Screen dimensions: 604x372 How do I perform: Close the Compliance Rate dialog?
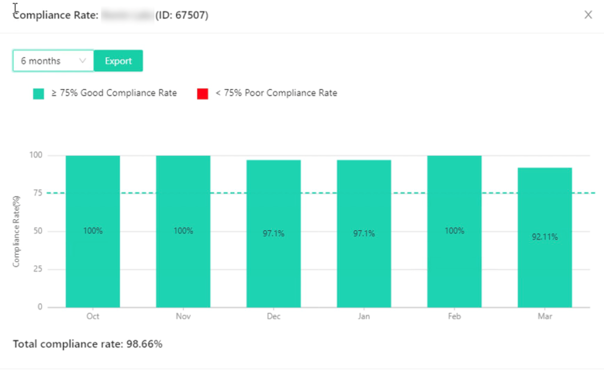(588, 15)
